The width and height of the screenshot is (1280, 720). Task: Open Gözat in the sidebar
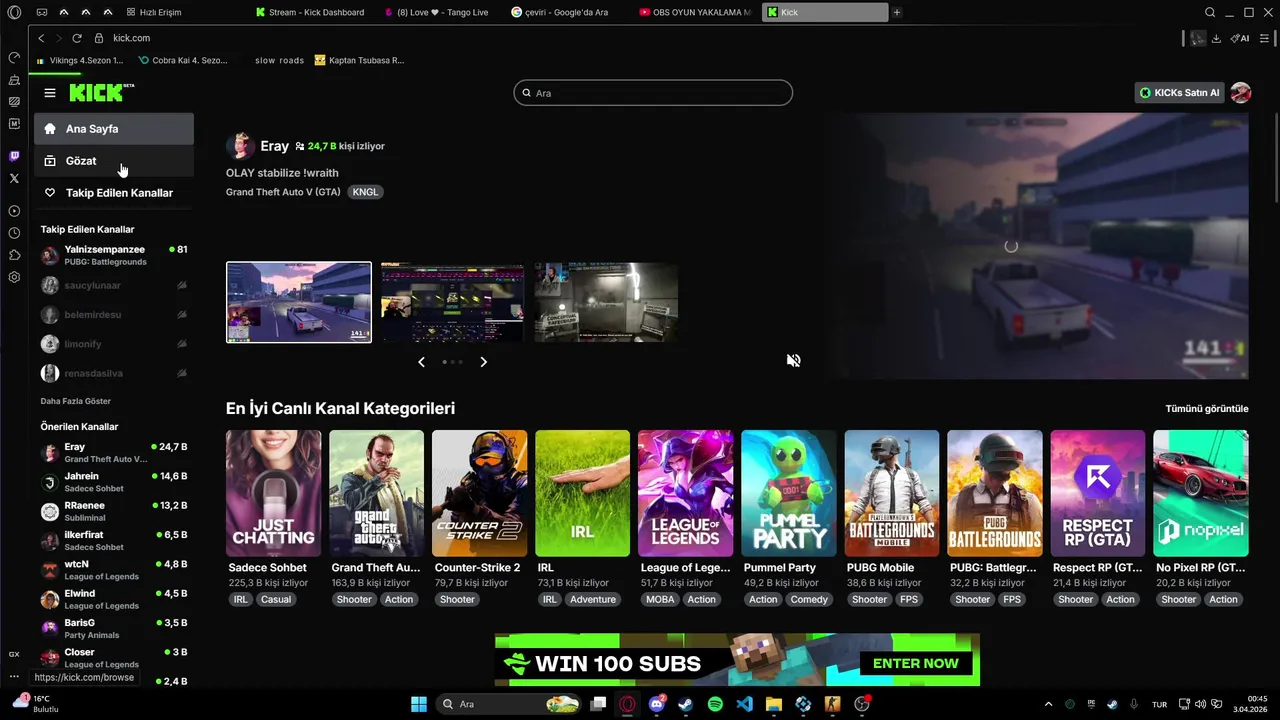[114, 161]
